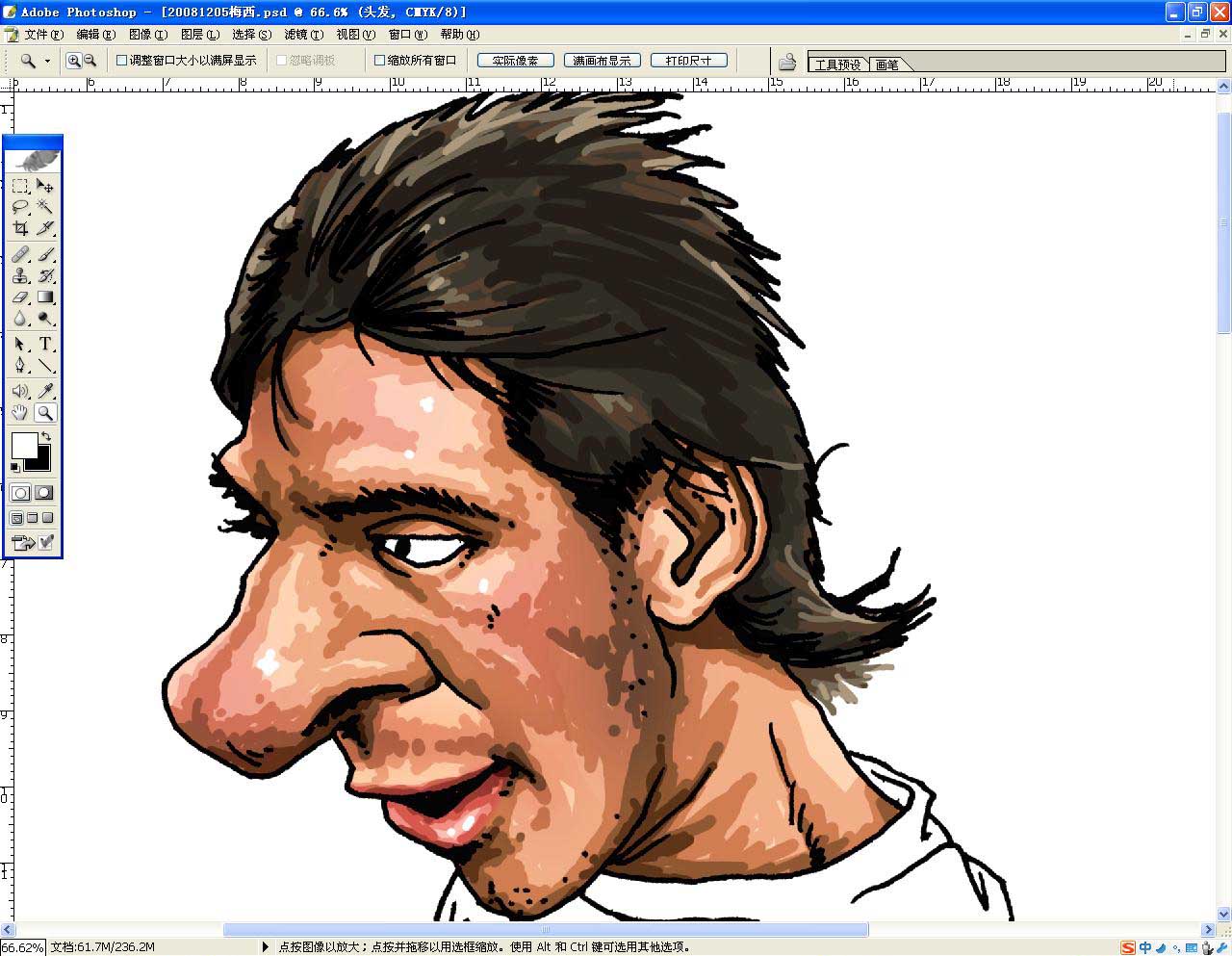
Task: Expand the status bar info arrow
Action: (266, 946)
